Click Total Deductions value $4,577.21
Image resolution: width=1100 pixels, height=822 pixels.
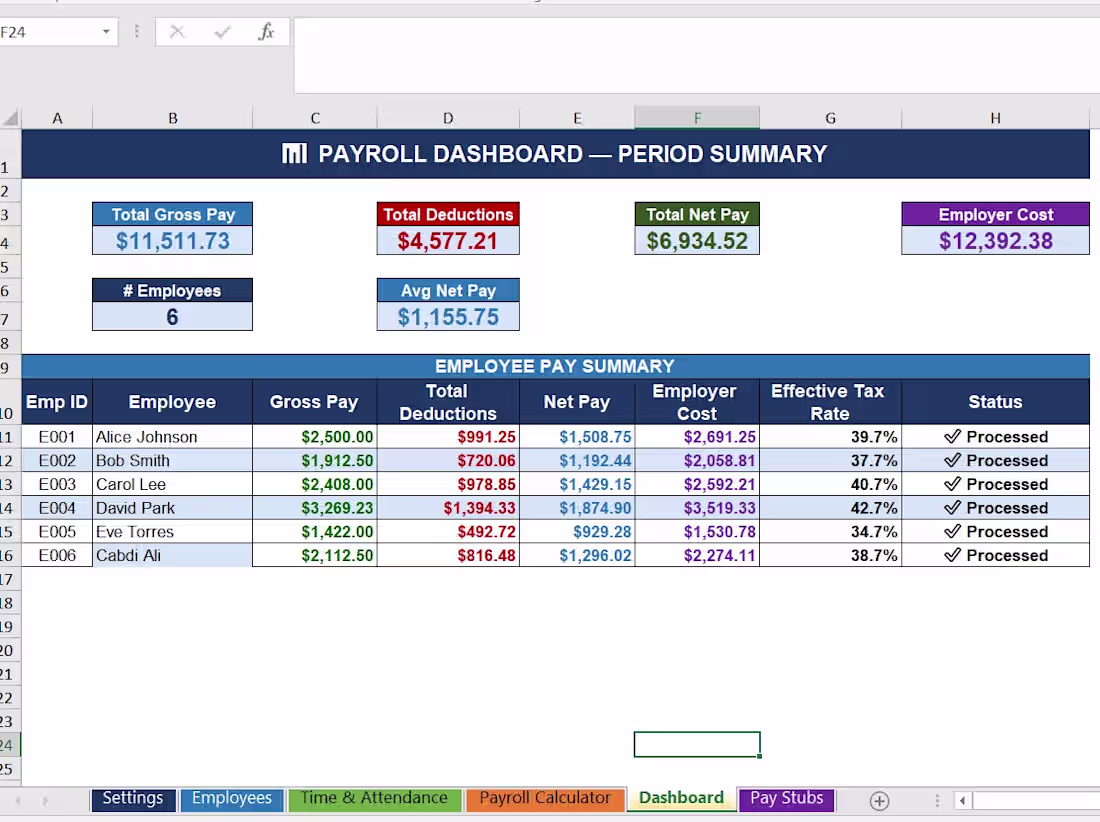click(448, 241)
